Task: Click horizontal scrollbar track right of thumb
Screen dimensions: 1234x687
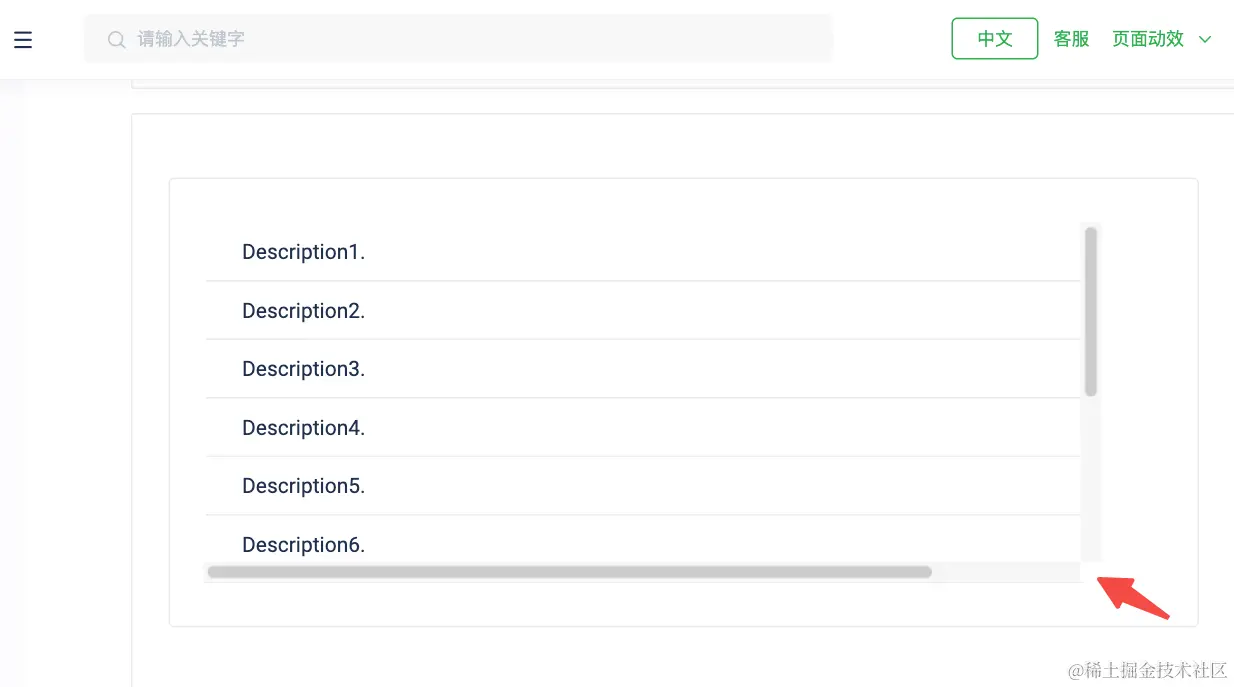Action: (1006, 572)
